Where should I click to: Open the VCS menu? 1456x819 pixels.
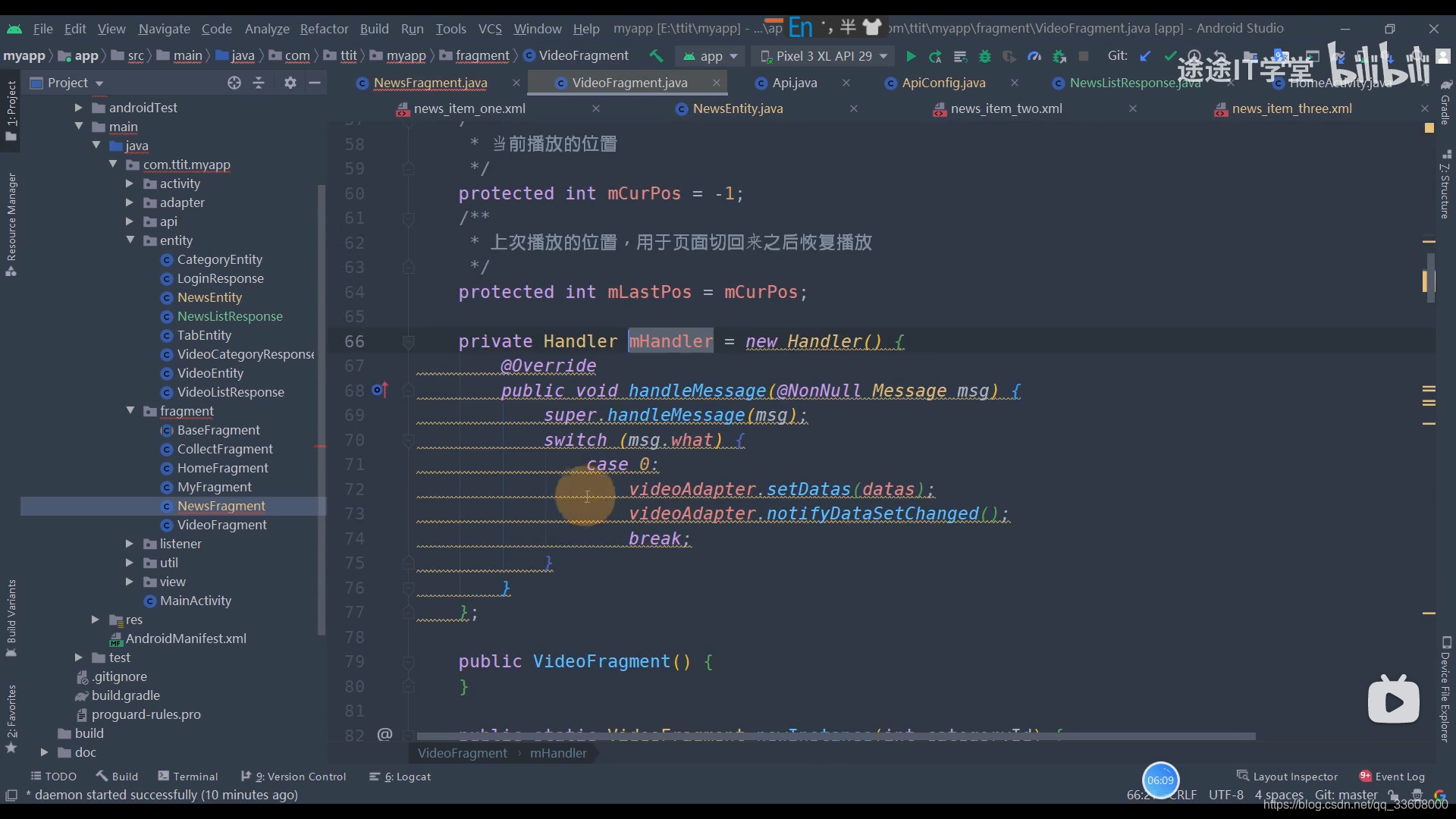[x=490, y=29]
